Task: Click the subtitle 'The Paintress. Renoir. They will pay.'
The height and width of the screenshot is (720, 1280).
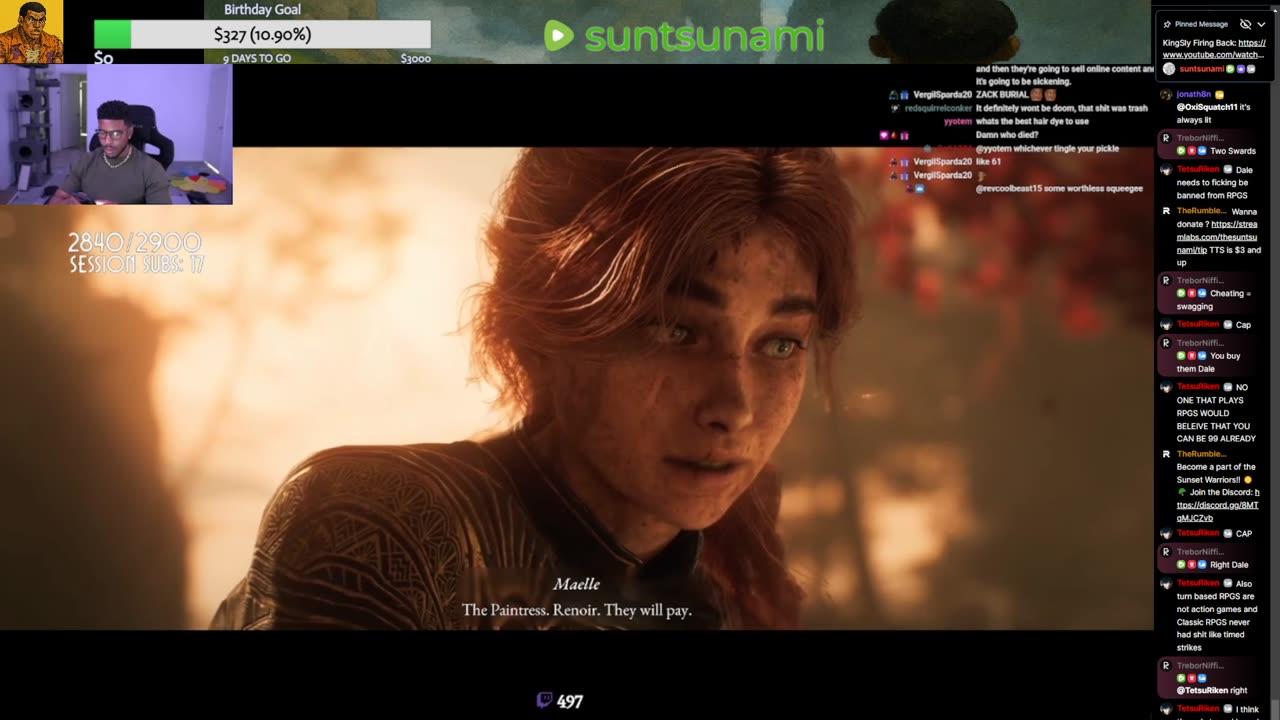Action: [577, 609]
